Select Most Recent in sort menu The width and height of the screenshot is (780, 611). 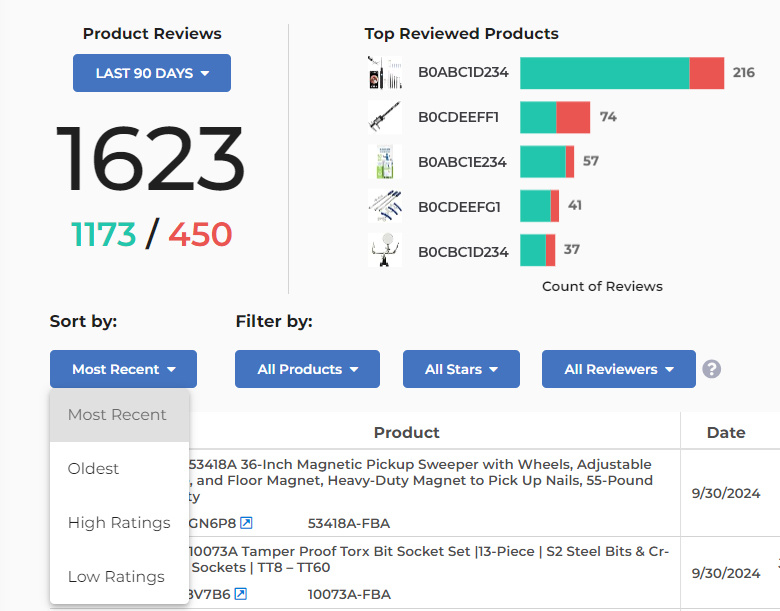(x=117, y=415)
